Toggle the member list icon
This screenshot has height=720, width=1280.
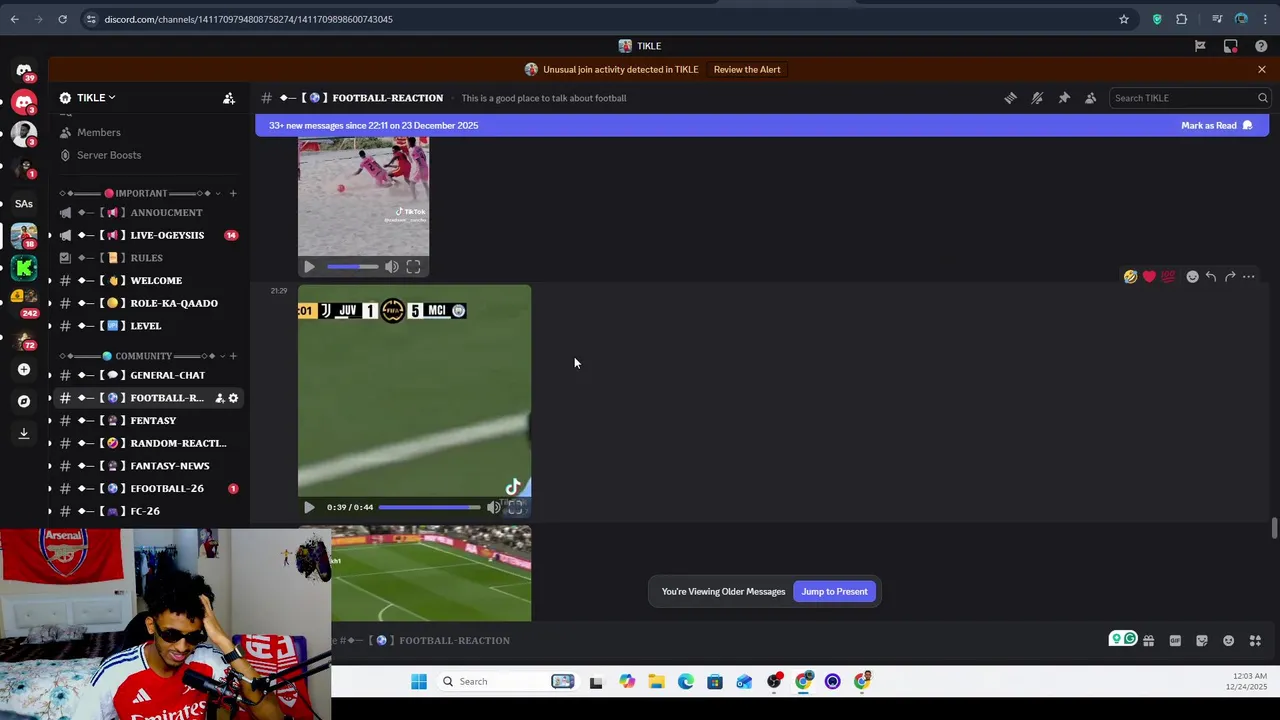pos(1090,98)
